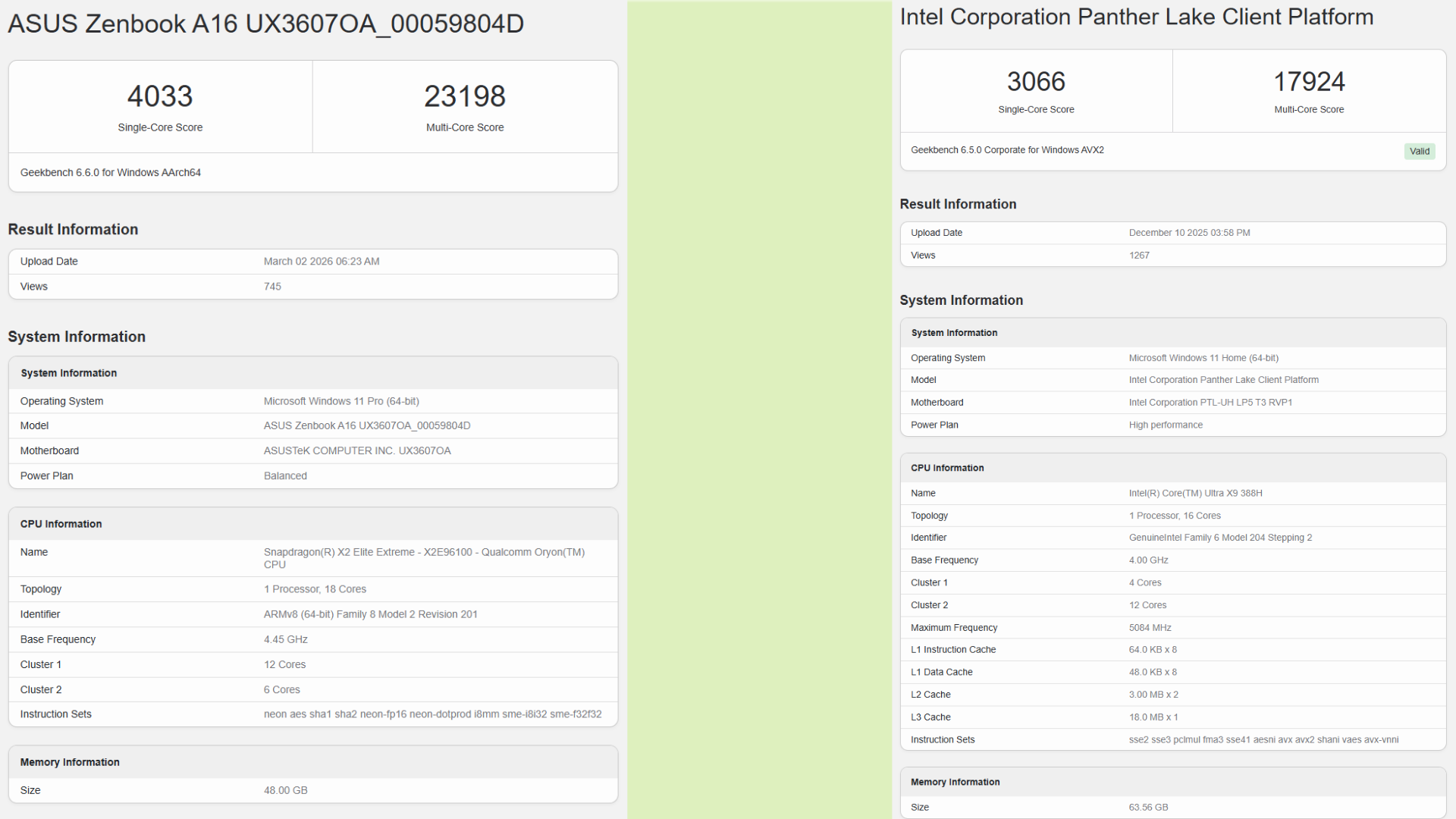This screenshot has width=1456, height=819.
Task: Select the Multi-Core Score 23198
Action: click(465, 96)
